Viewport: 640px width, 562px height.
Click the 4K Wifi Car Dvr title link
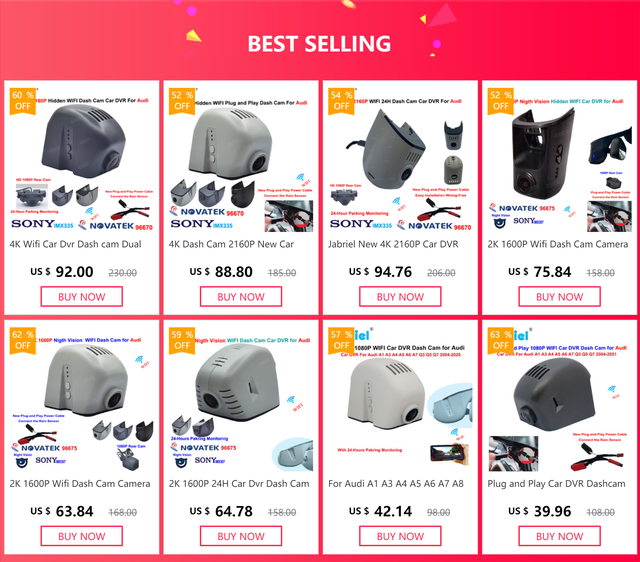pyautogui.click(x=79, y=244)
